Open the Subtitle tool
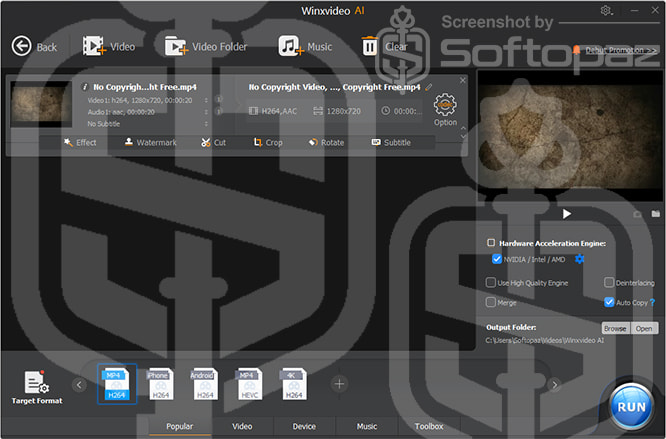Image resolution: width=666 pixels, height=439 pixels. point(391,143)
